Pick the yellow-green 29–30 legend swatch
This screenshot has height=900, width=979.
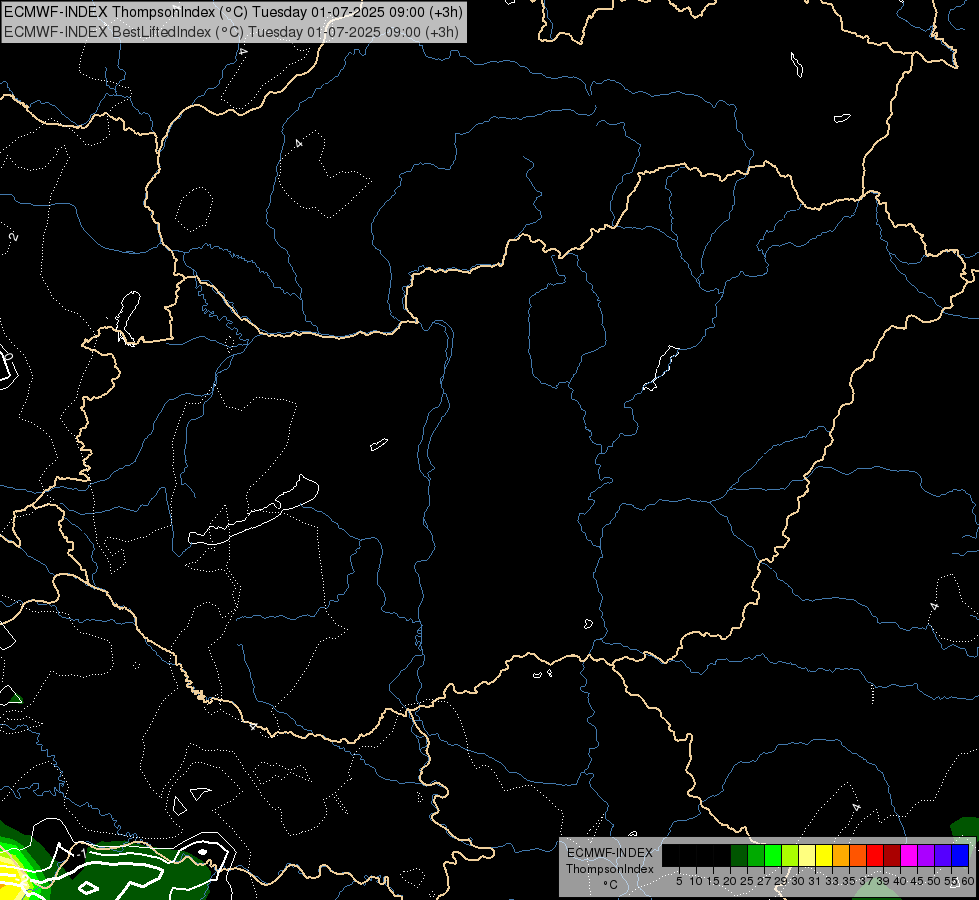point(790,855)
